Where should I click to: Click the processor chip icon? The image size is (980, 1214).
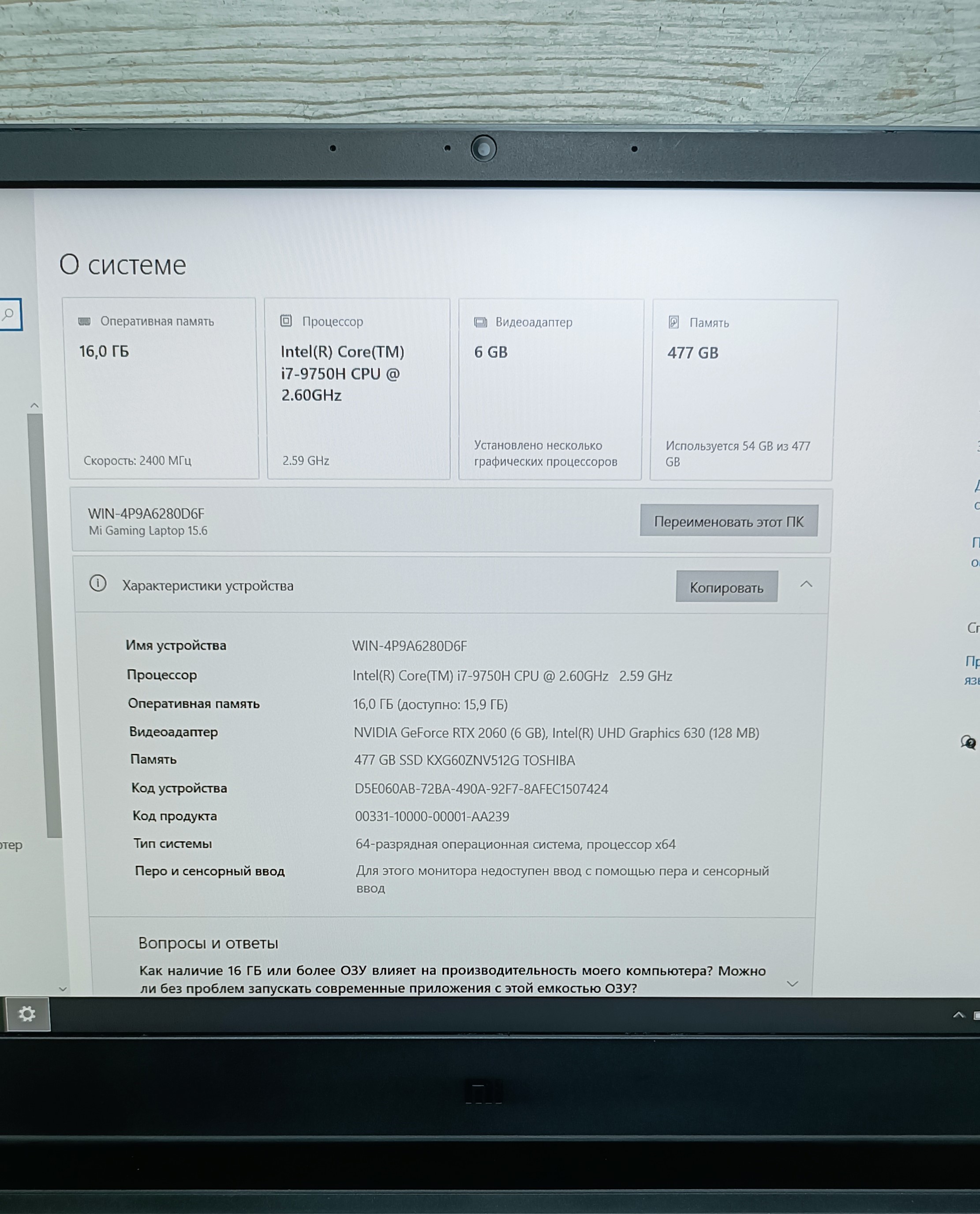(286, 321)
